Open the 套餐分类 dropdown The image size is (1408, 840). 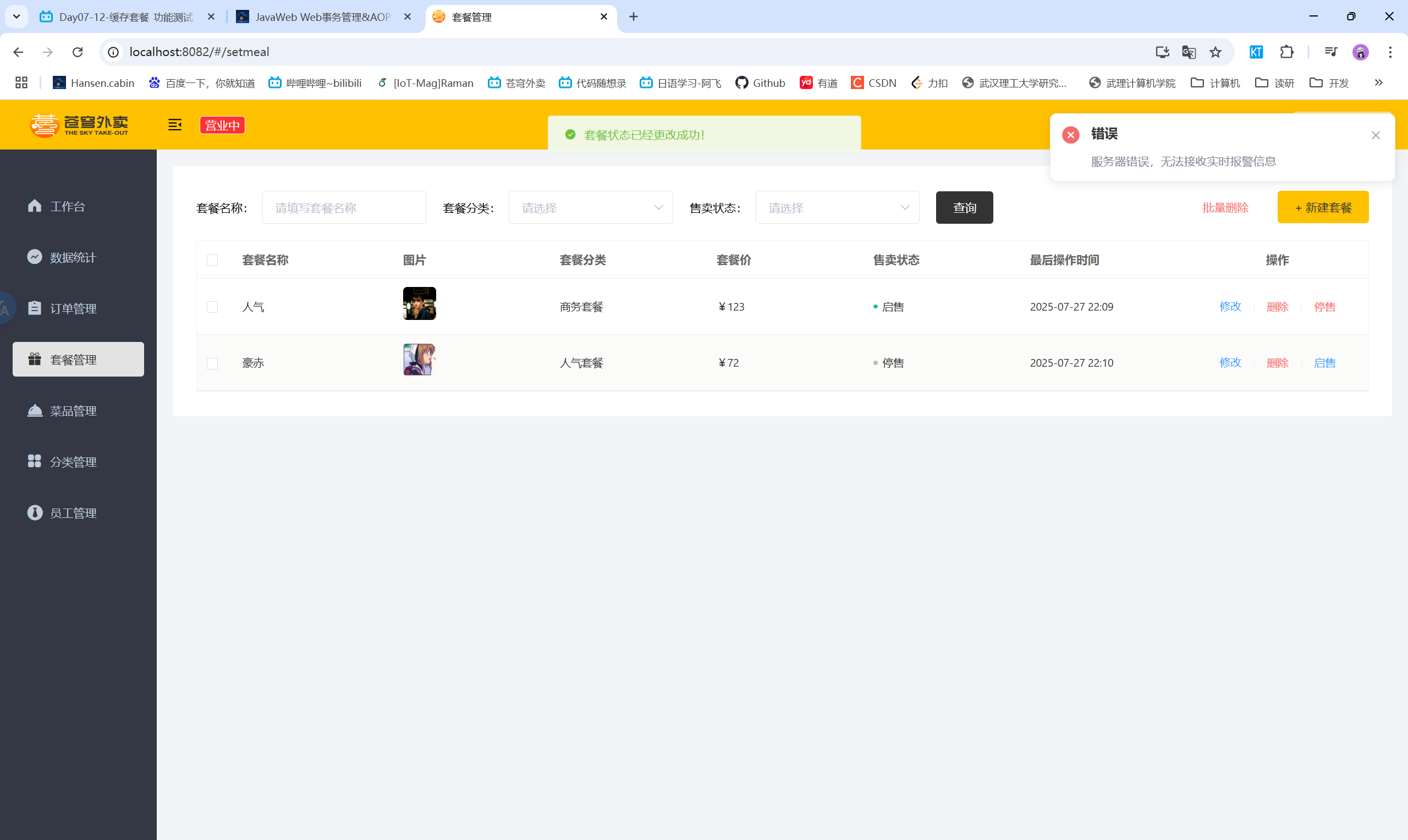pos(590,207)
